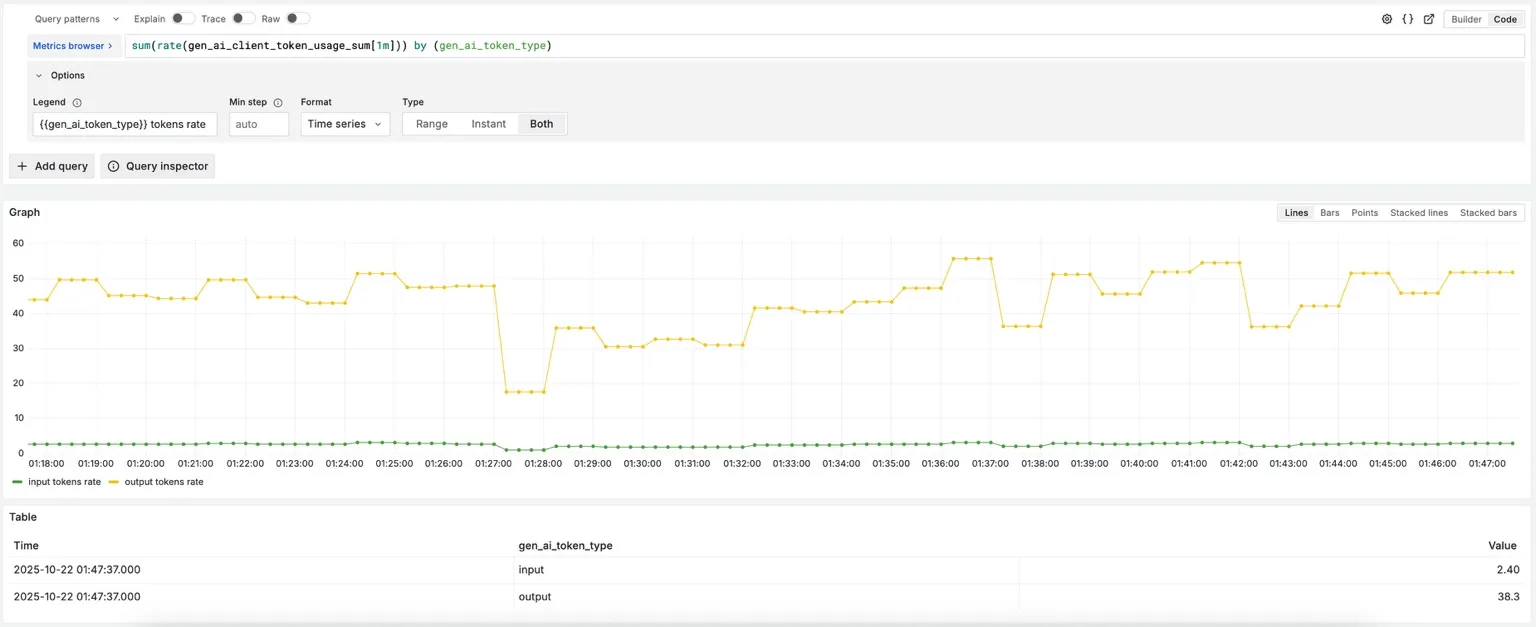The image size is (1536, 627).
Task: Turn on the Trace toggle
Action: pos(238,18)
